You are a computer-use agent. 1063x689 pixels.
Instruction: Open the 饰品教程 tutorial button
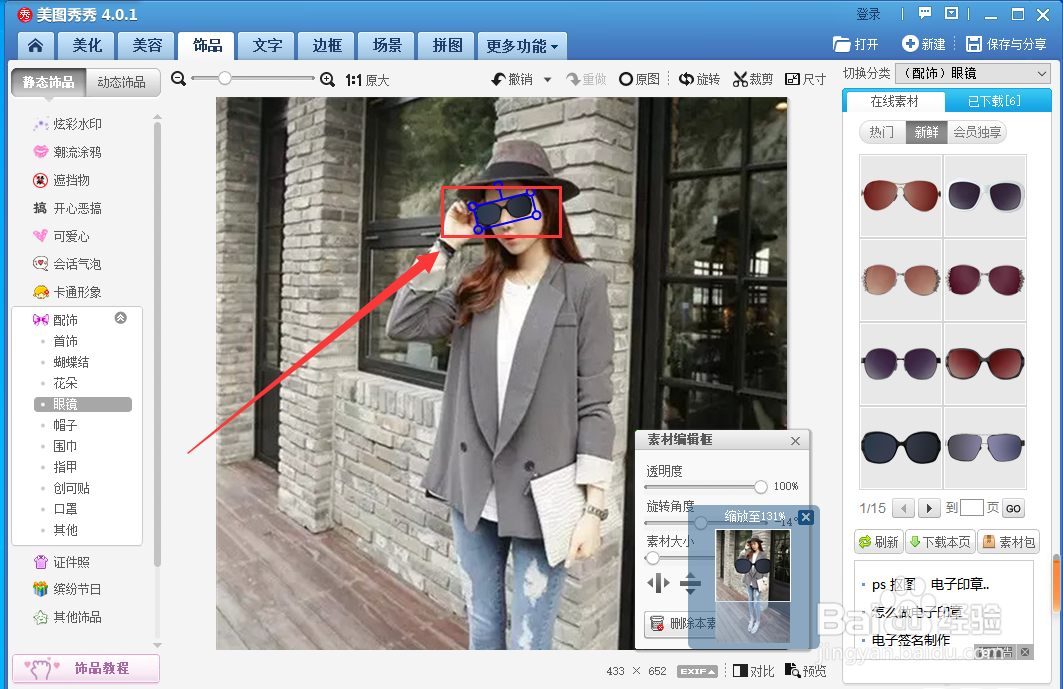pyautogui.click(x=86, y=668)
